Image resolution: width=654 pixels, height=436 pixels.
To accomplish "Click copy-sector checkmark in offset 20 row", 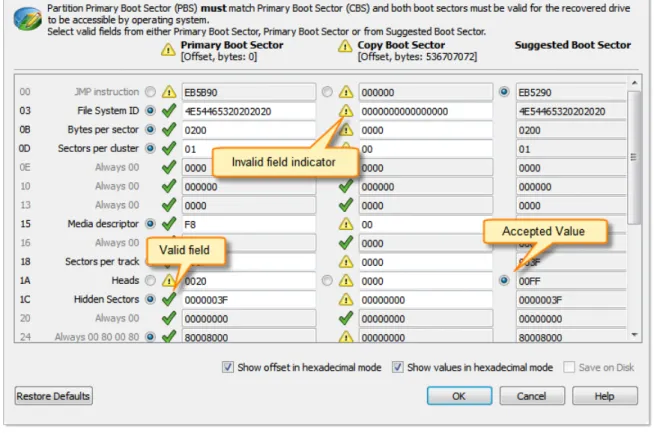I will 346,318.
